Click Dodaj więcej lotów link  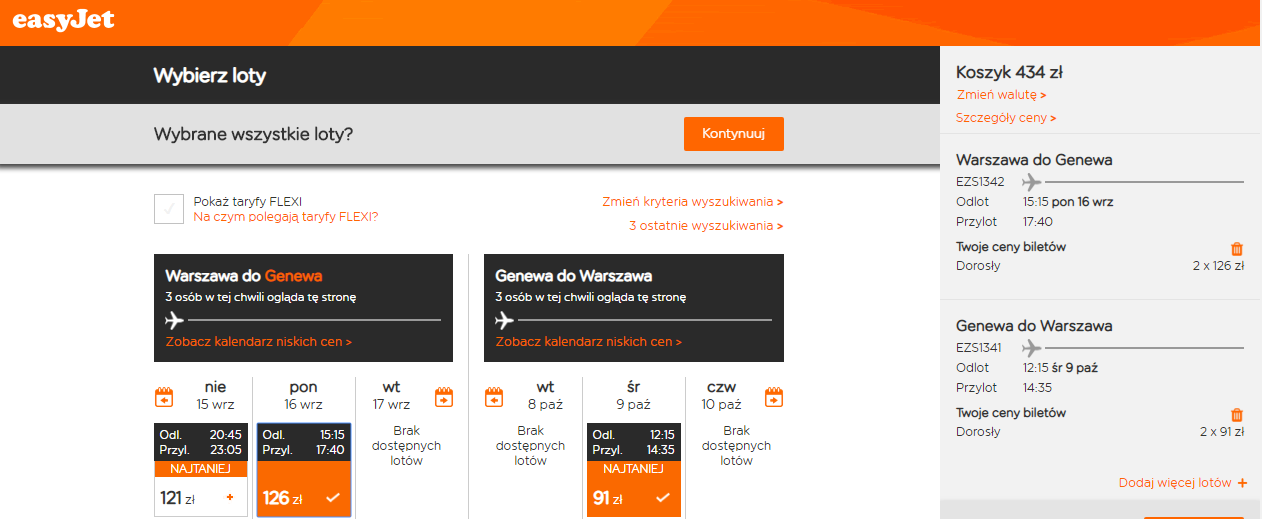1175,483
